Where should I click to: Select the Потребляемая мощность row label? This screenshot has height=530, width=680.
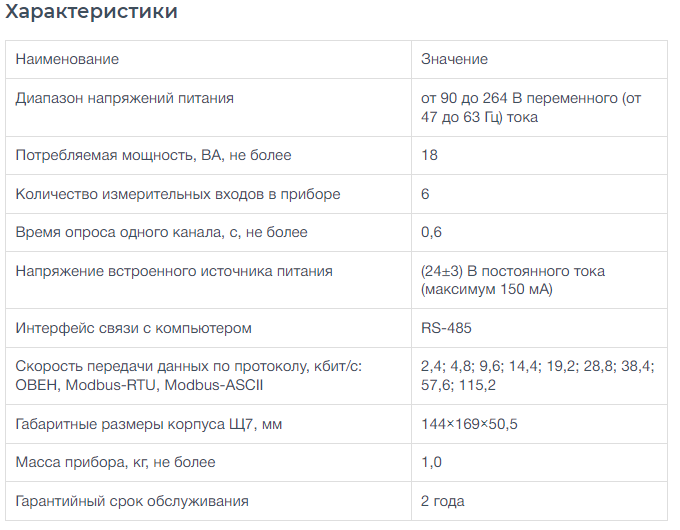[x=154, y=155]
